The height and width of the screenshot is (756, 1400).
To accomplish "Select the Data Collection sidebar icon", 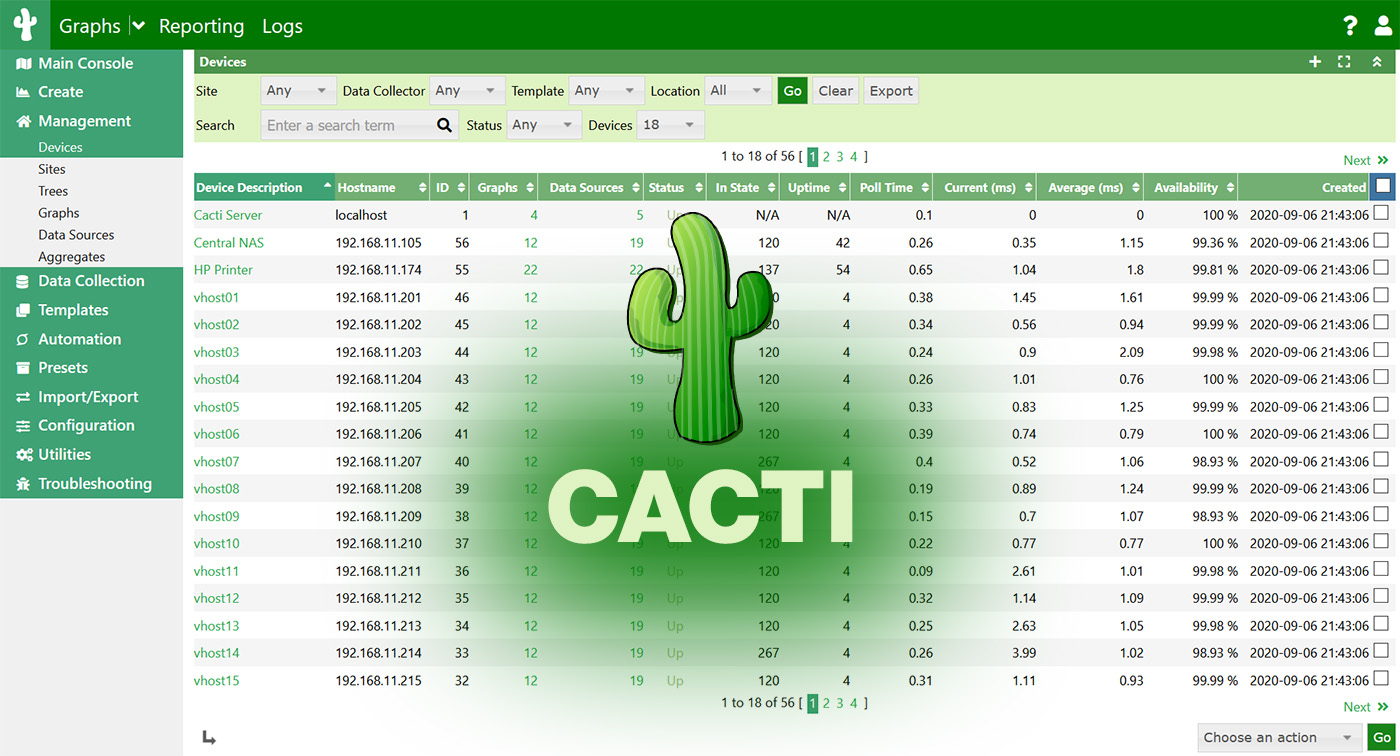I will click(x=22, y=281).
